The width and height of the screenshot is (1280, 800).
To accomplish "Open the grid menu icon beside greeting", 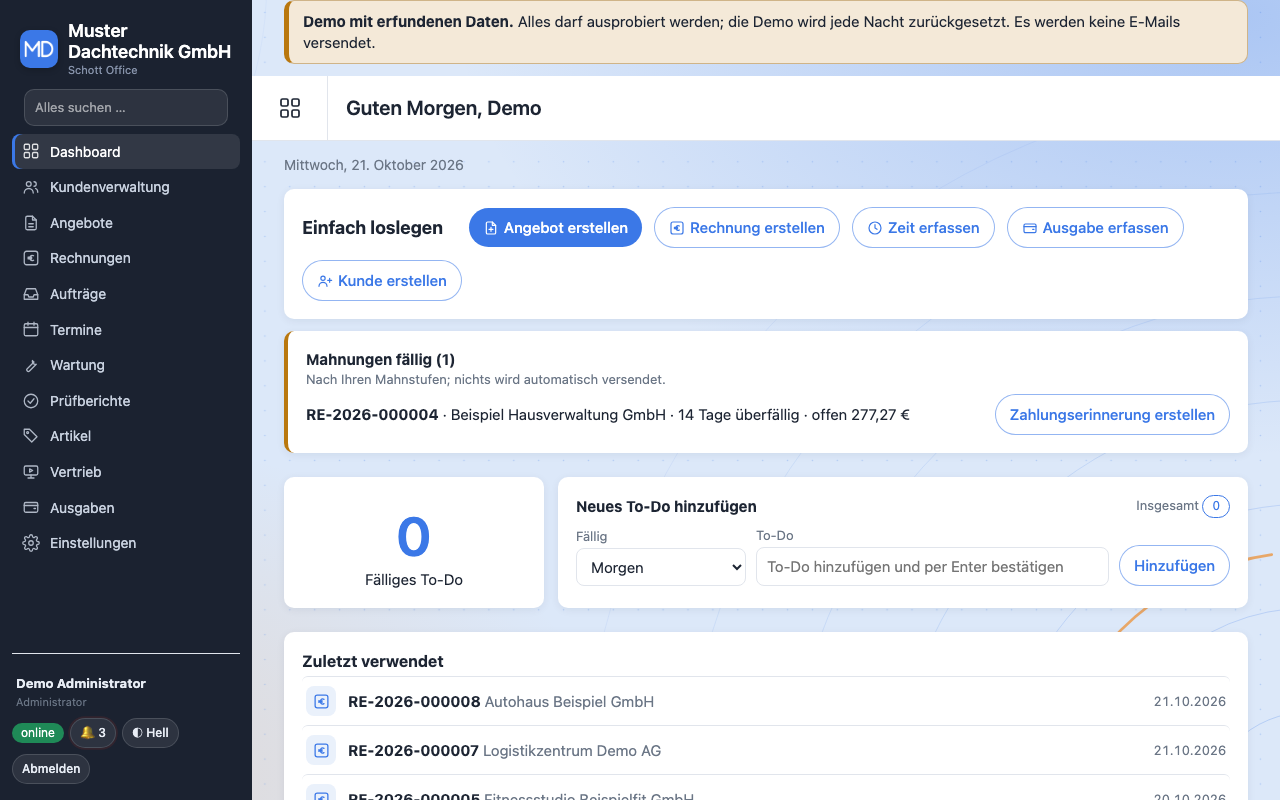I will tap(290, 108).
